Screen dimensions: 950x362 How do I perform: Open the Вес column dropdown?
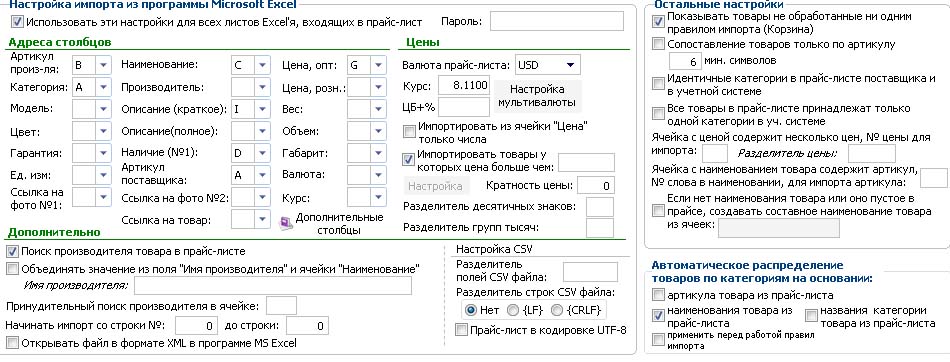click(x=378, y=110)
